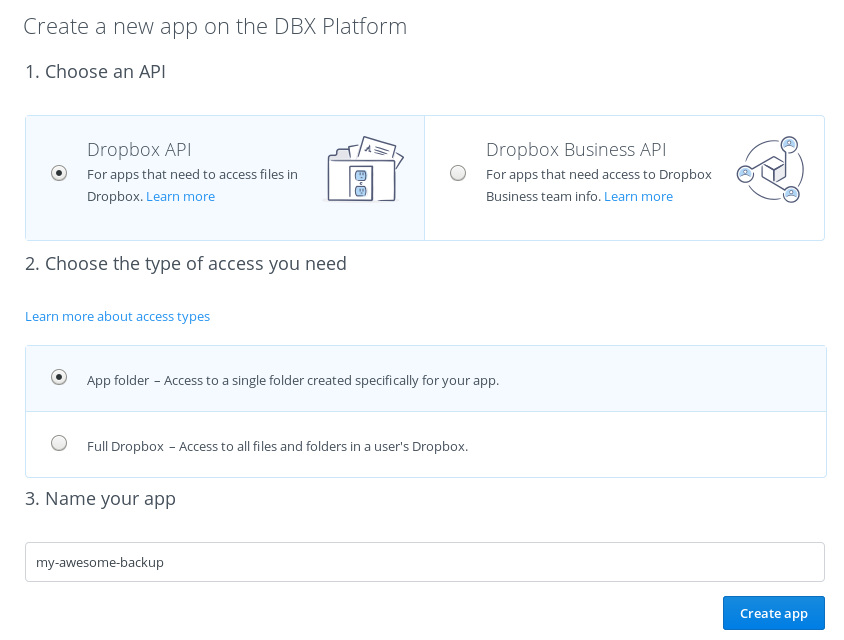Click Learn more about access types

117,316
